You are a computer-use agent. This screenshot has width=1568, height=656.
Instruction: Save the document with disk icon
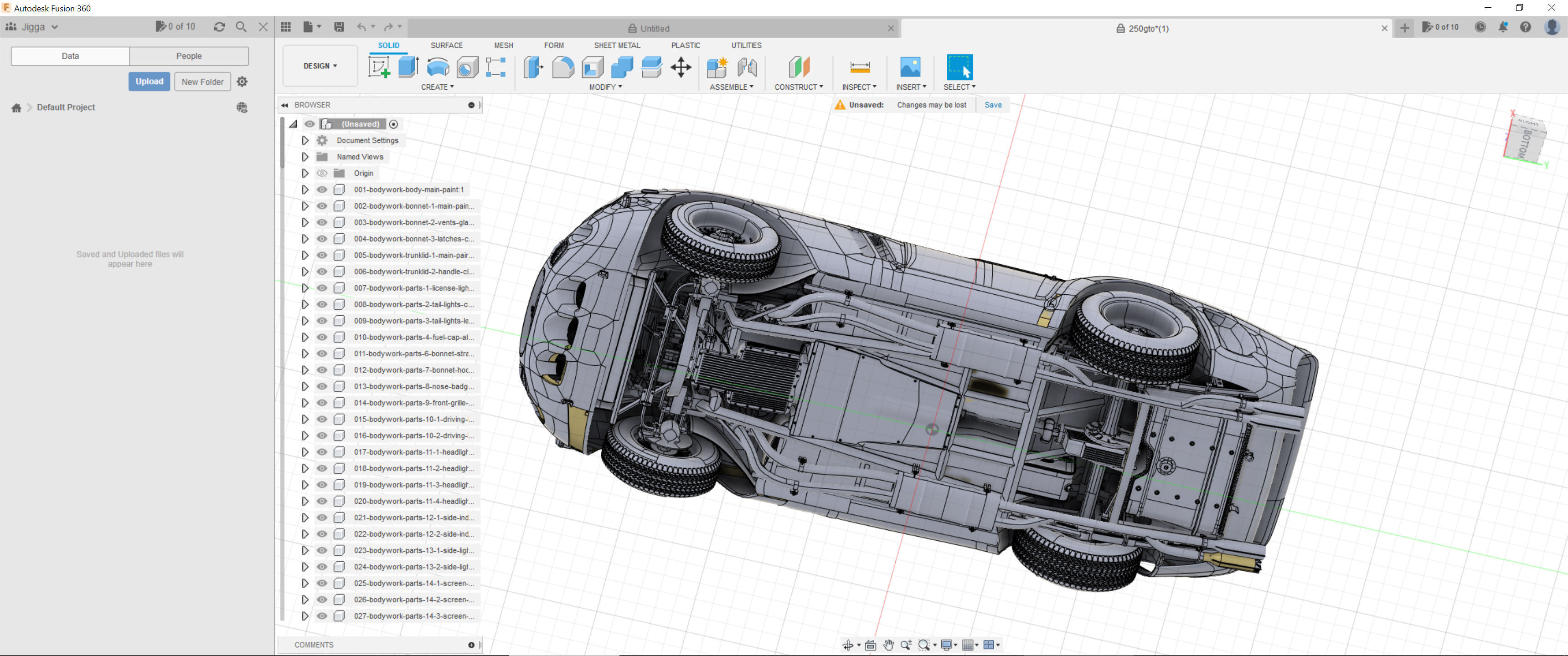coord(339,27)
